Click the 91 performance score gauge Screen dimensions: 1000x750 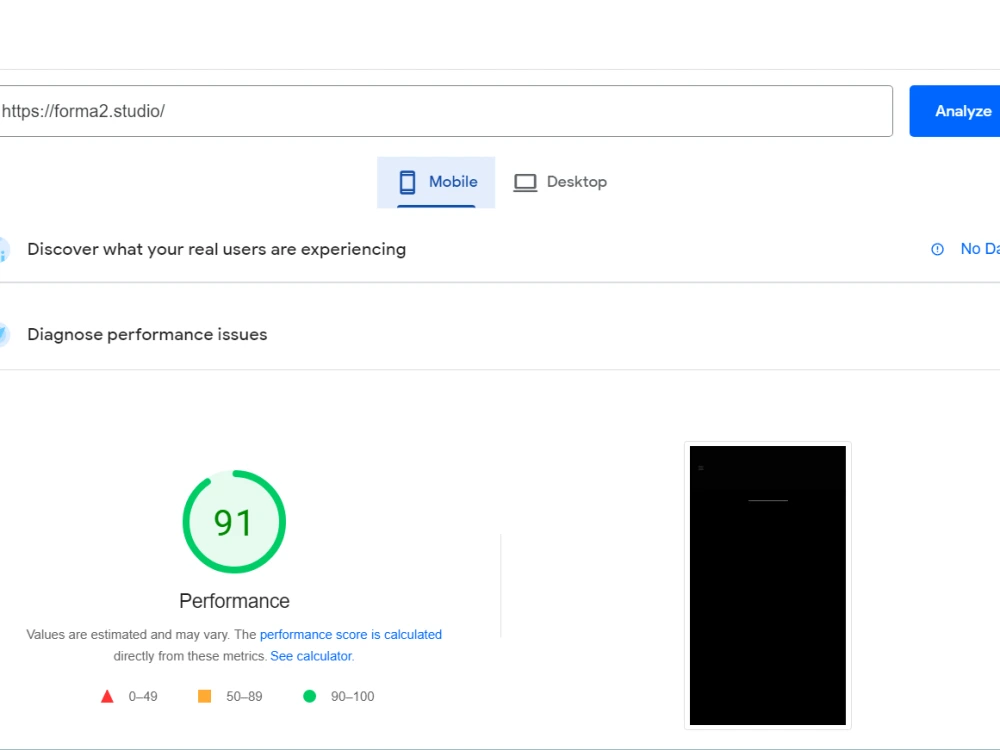pyautogui.click(x=234, y=522)
